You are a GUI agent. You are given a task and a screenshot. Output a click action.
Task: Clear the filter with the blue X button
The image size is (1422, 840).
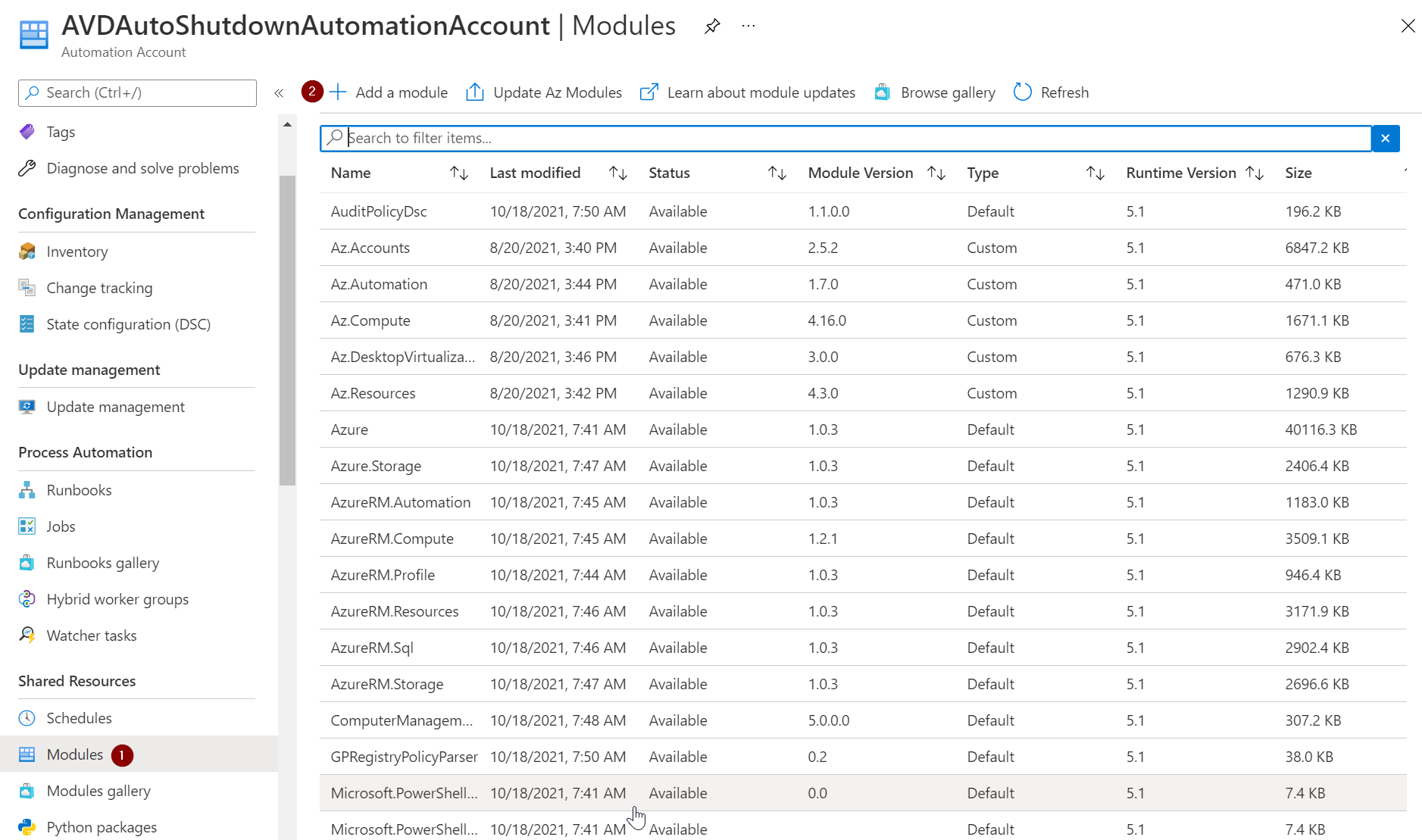(1386, 139)
